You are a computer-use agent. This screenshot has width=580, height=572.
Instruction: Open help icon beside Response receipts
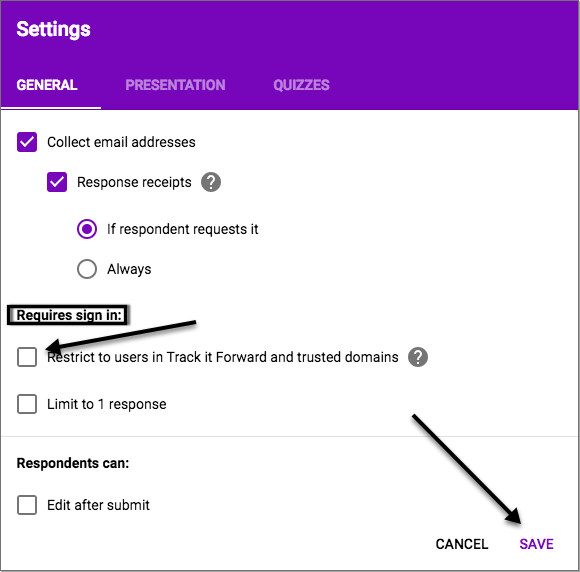(211, 182)
